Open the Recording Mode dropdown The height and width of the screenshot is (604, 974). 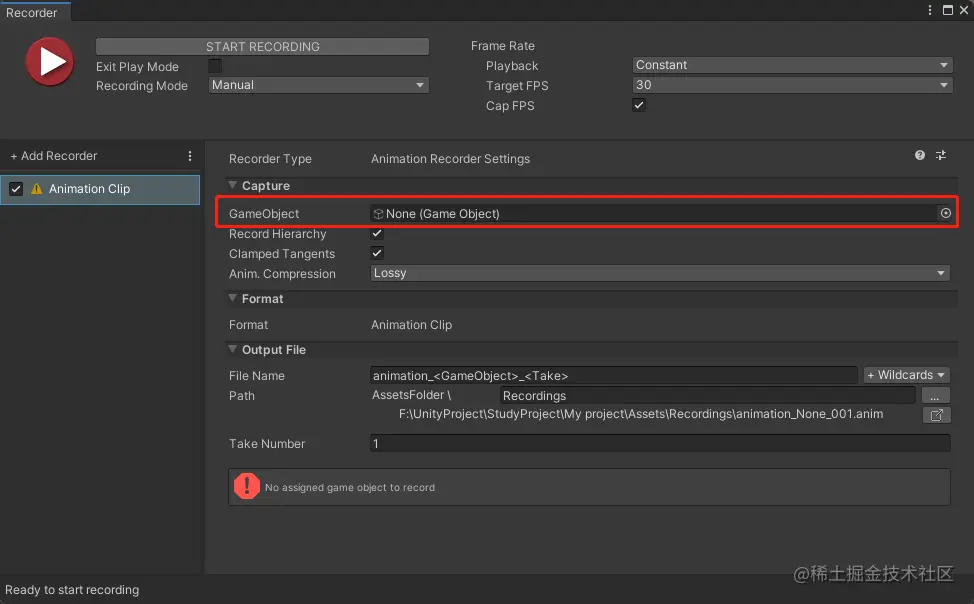(319, 85)
